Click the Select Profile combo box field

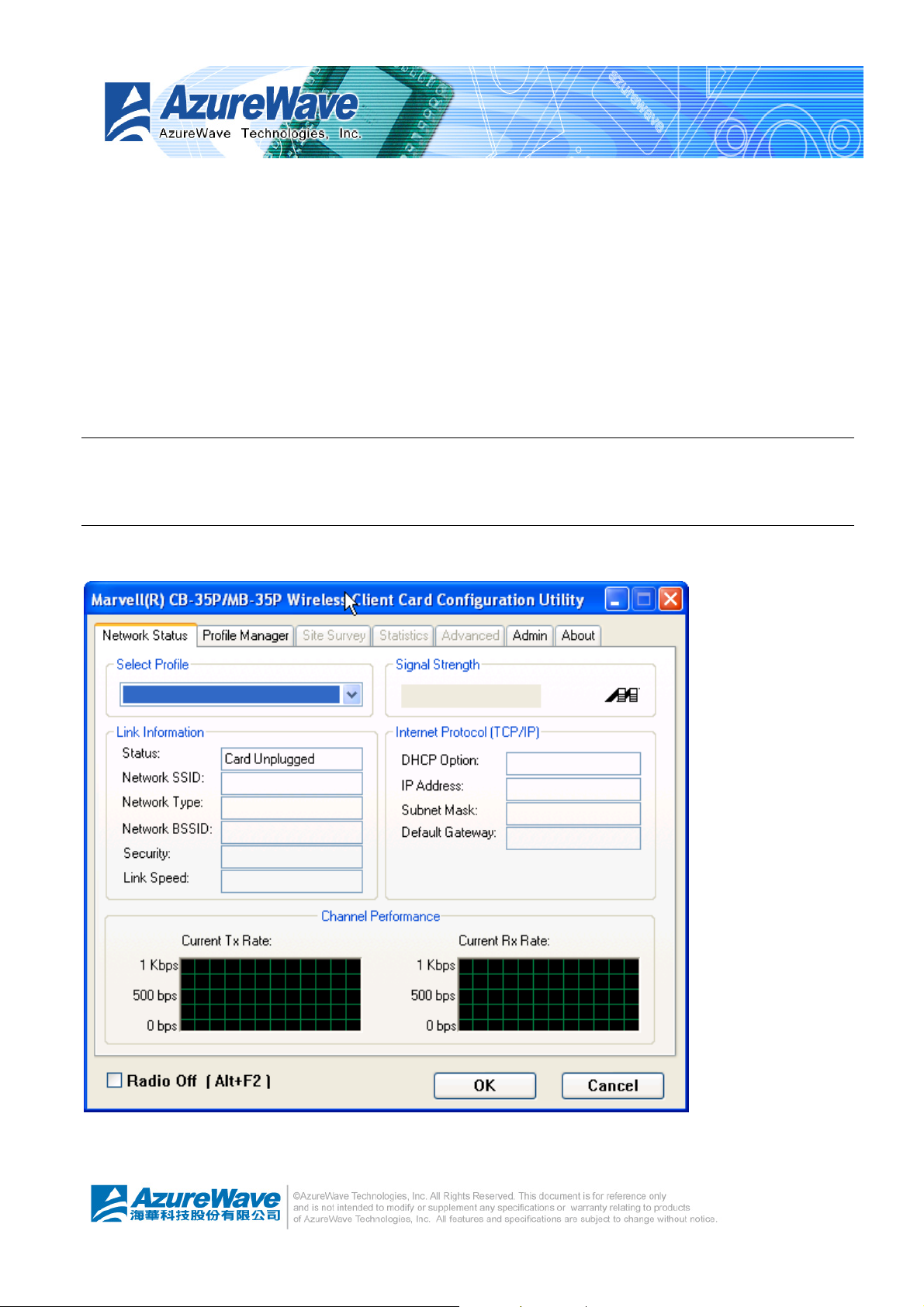click(x=241, y=694)
